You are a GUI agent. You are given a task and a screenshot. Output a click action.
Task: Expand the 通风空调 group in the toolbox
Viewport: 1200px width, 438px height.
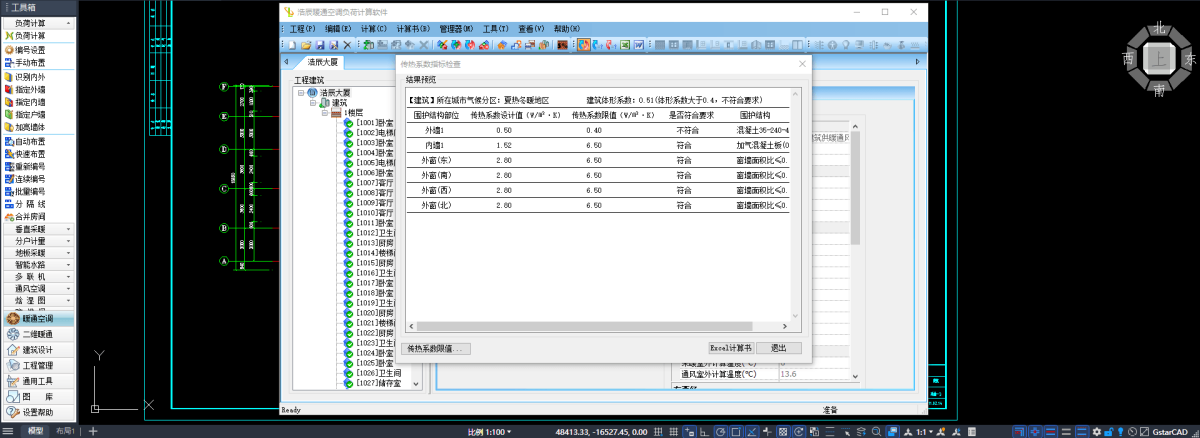click(38, 288)
